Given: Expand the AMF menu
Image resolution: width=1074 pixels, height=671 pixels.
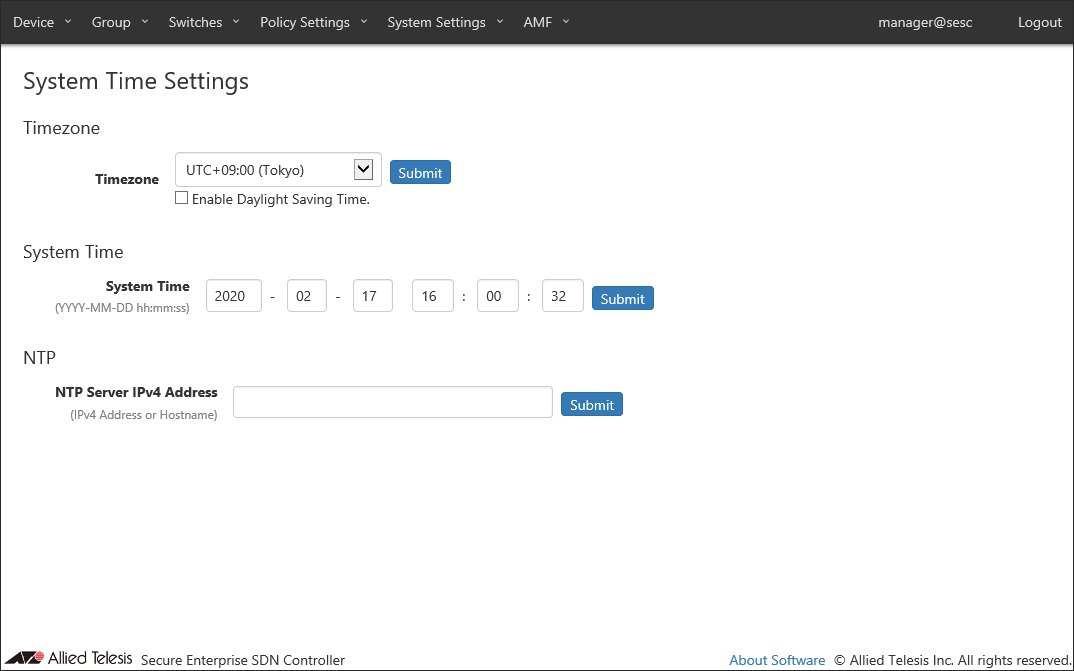Looking at the screenshot, I should pyautogui.click(x=546, y=22).
